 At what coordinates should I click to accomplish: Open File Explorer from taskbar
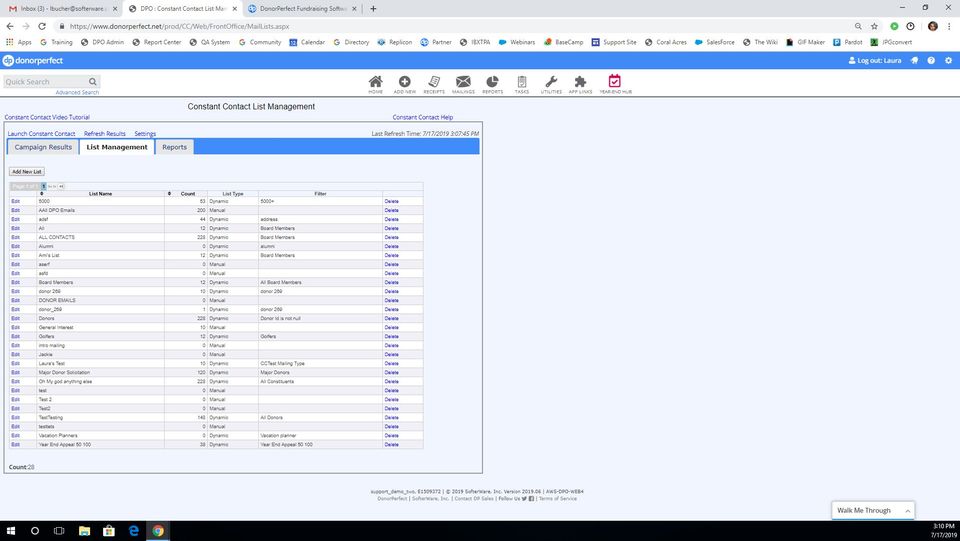click(84, 531)
